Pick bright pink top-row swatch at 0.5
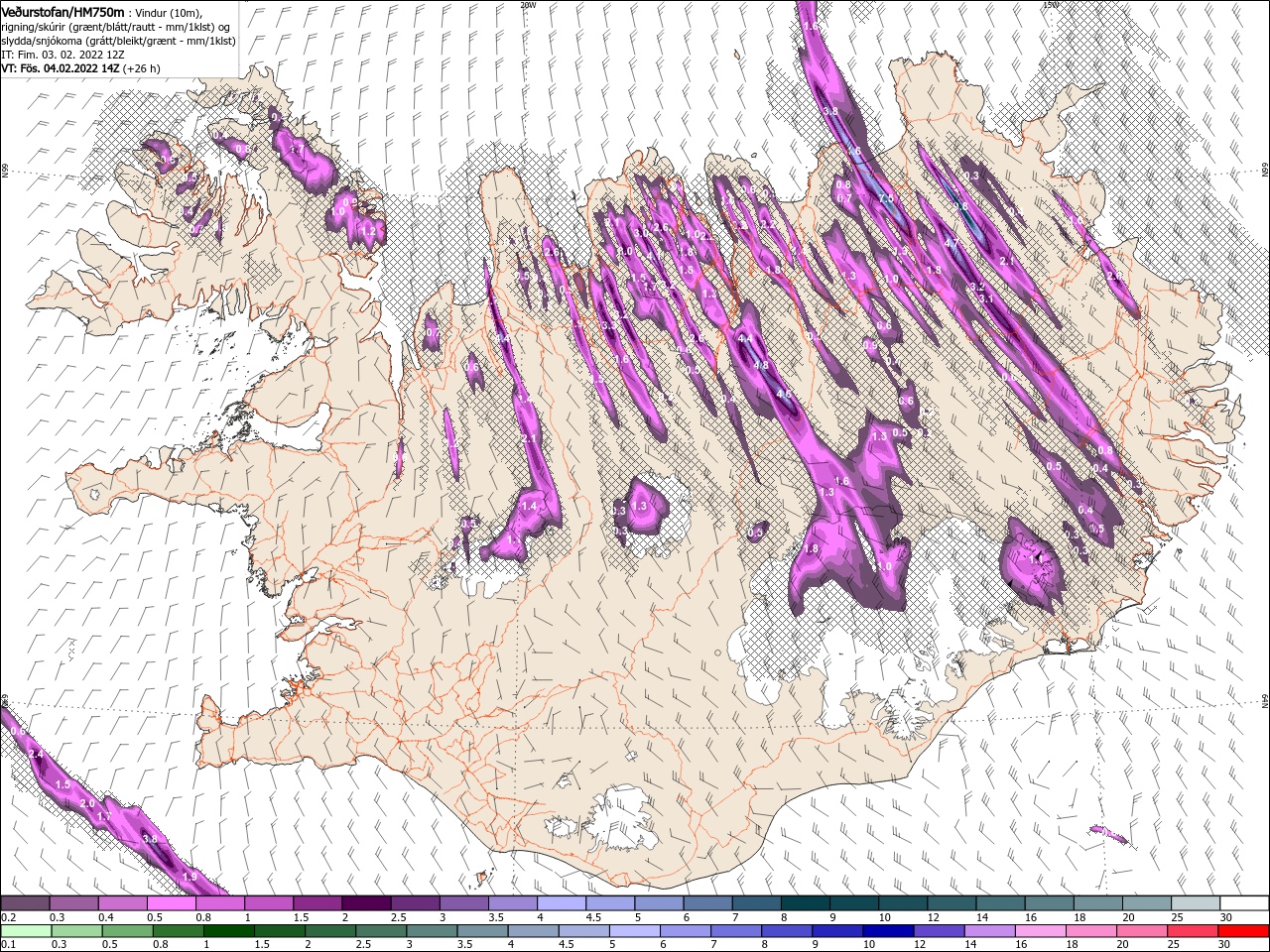Viewport: 1270px width, 952px height. (171, 903)
